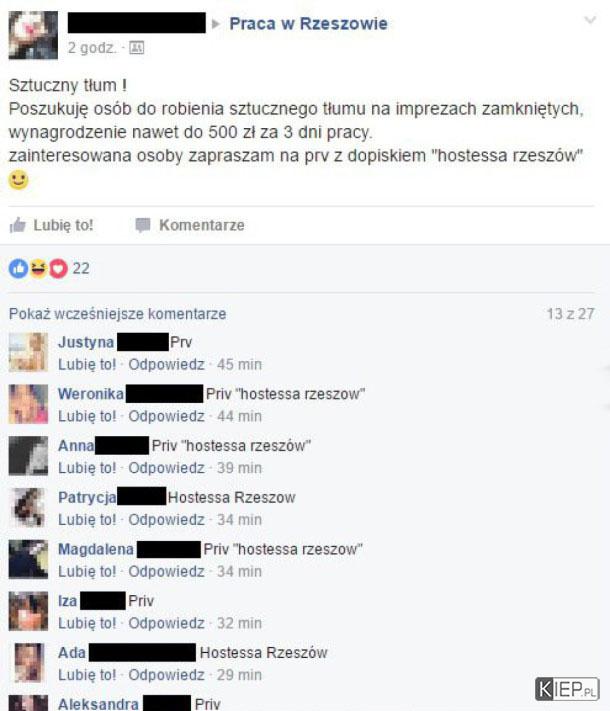Click the 2 godz. post timestamp

92,48
